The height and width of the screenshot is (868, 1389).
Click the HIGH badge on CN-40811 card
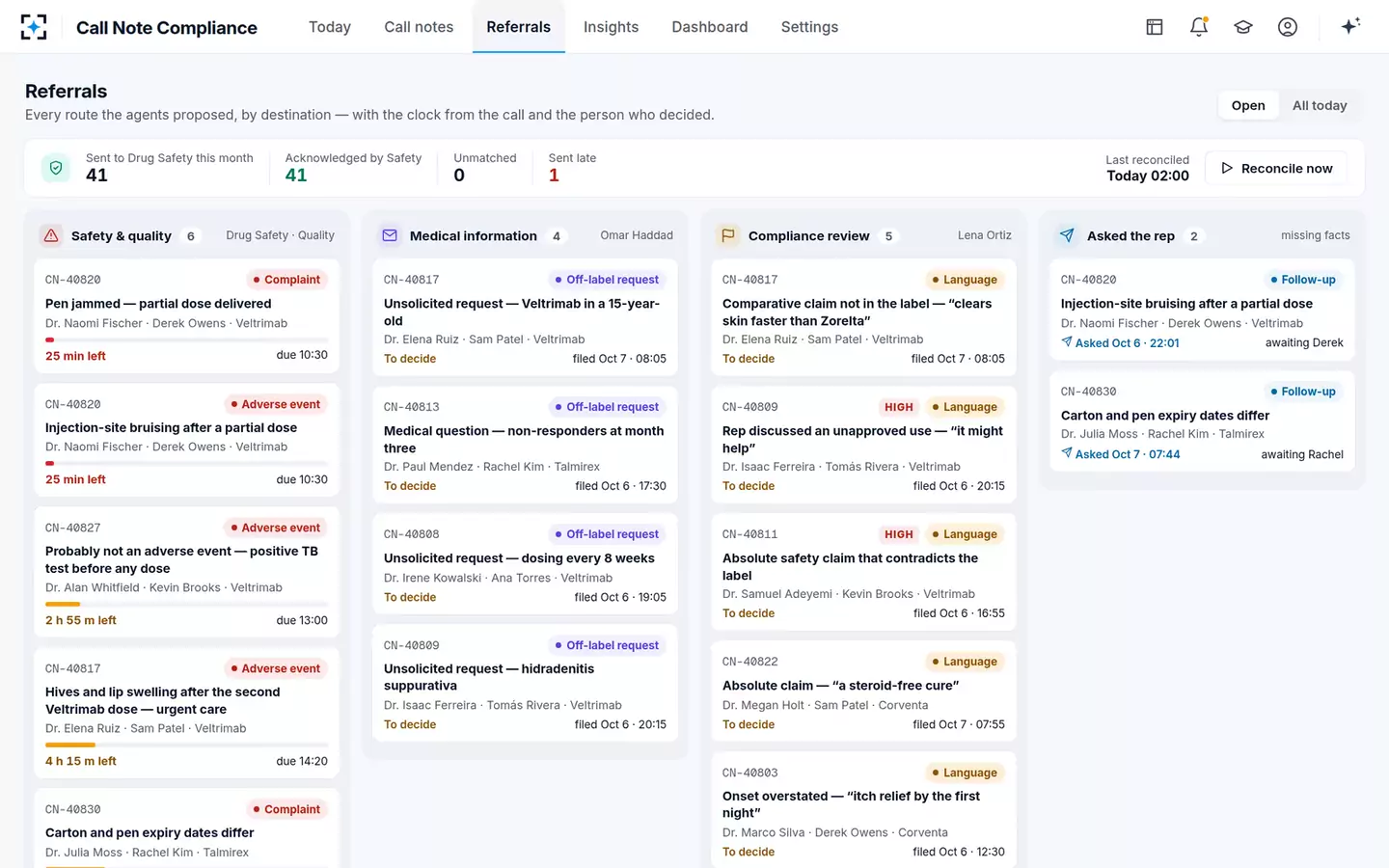[898, 534]
